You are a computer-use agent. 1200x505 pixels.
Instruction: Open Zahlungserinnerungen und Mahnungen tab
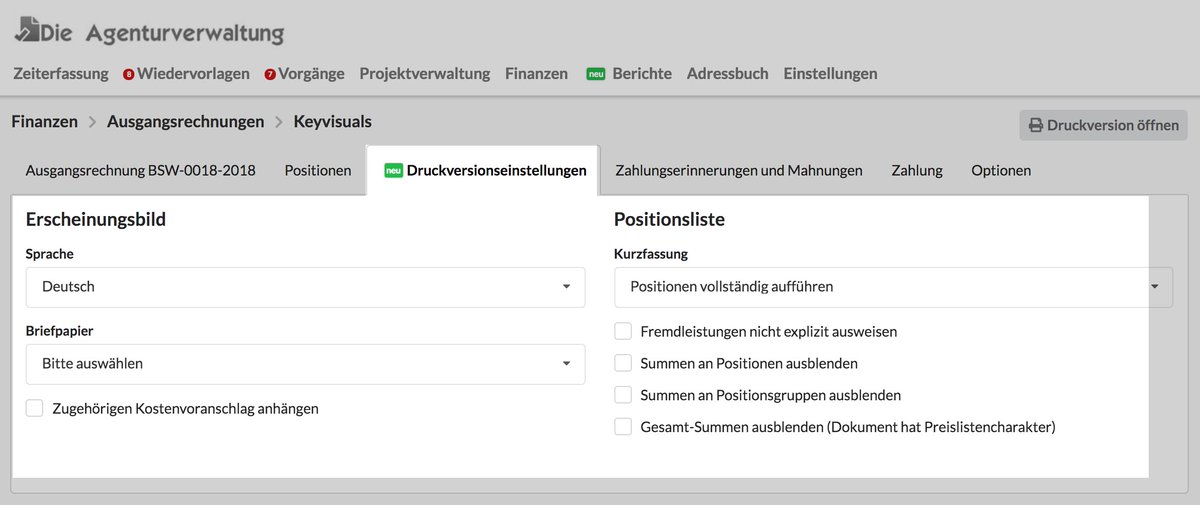click(739, 171)
